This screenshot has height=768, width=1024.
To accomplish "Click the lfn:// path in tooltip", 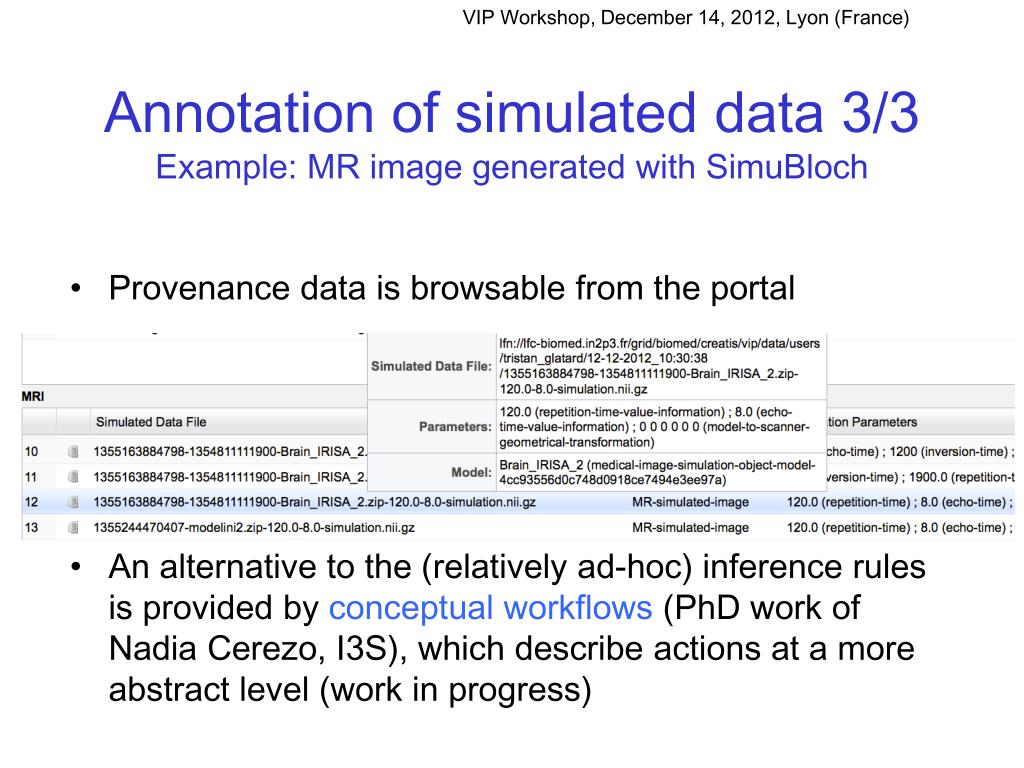I will click(x=660, y=366).
